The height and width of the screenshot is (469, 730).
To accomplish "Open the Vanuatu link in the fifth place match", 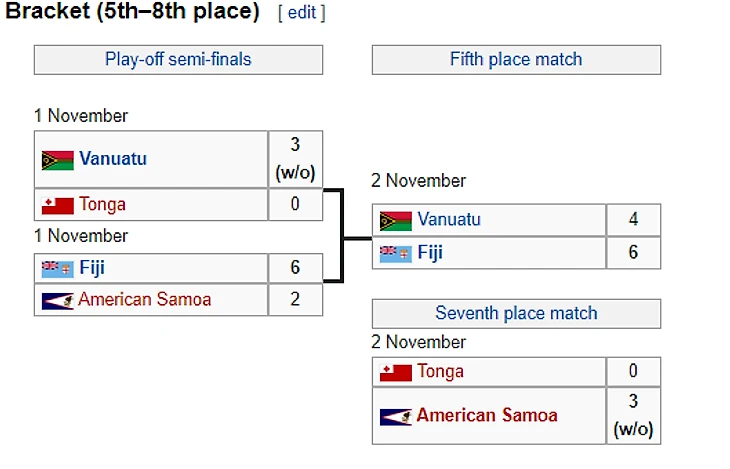I will (x=449, y=220).
